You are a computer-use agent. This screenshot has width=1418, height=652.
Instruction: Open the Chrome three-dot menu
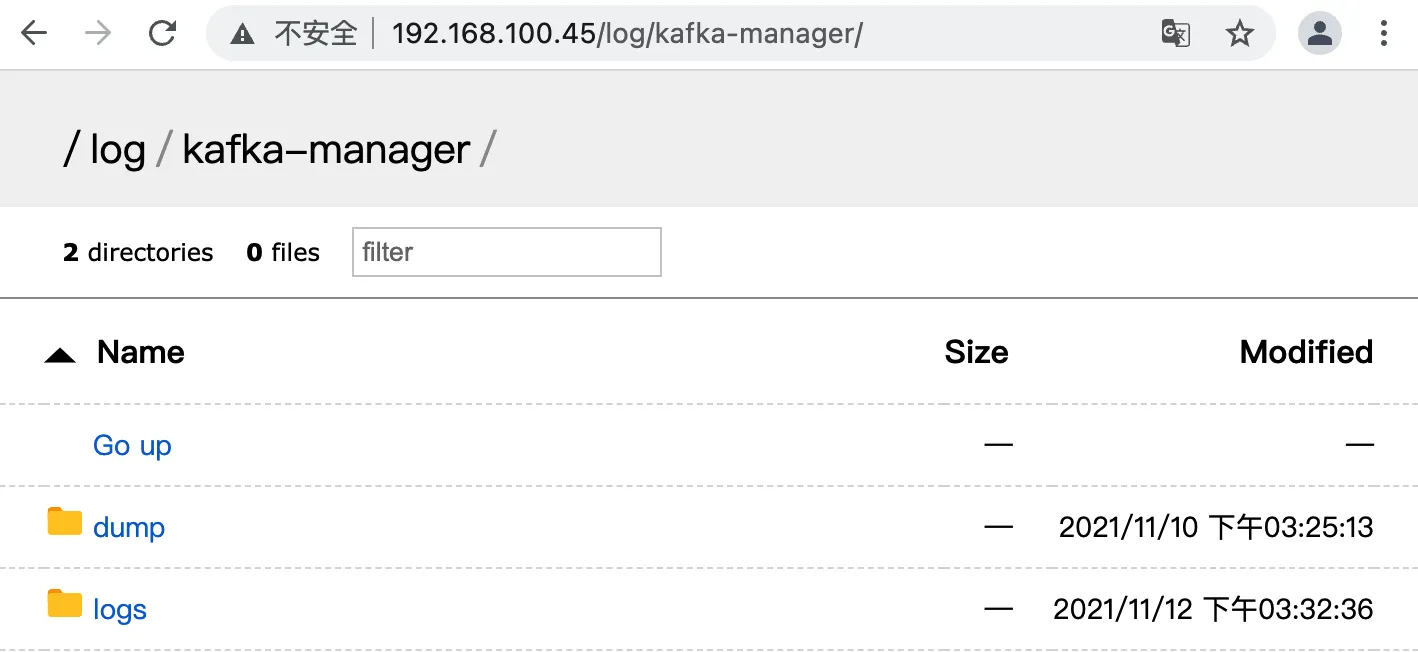pyautogui.click(x=1384, y=33)
